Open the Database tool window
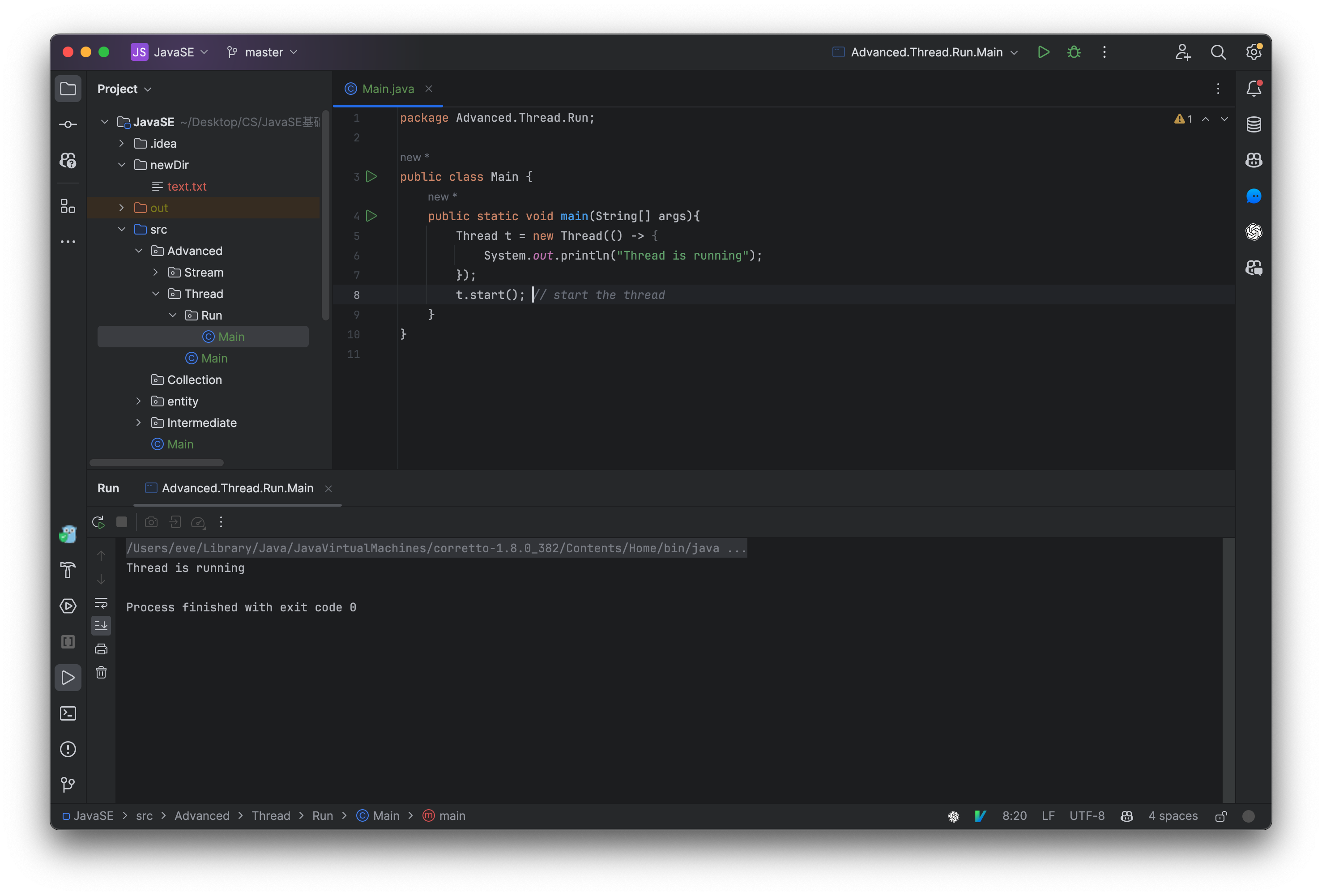The image size is (1322, 896). point(1254,124)
